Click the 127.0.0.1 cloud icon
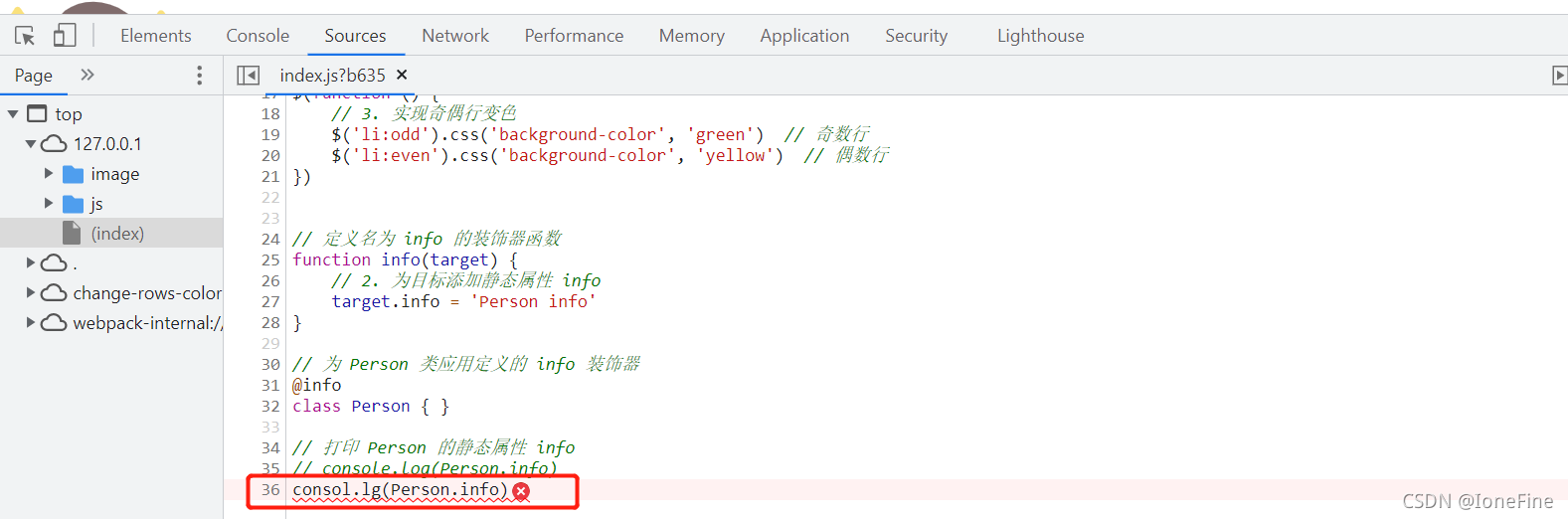 54,144
